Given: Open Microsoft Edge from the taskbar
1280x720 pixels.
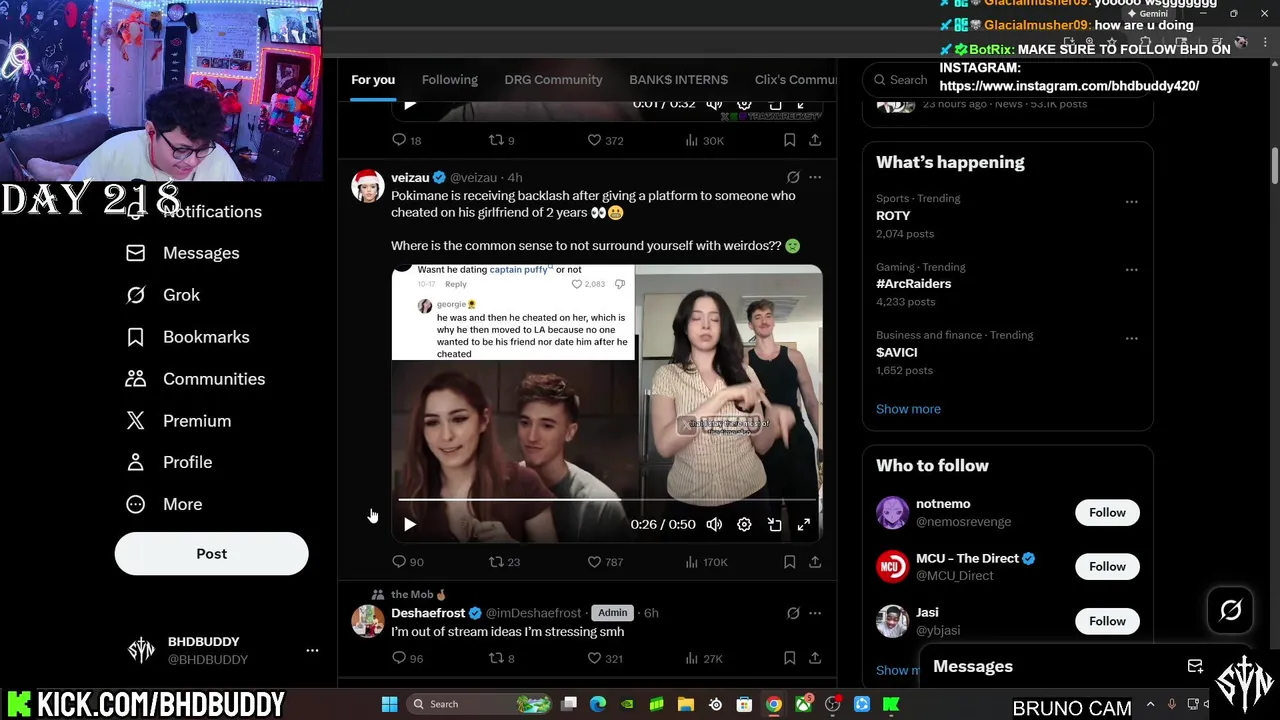Looking at the screenshot, I should tap(598, 704).
